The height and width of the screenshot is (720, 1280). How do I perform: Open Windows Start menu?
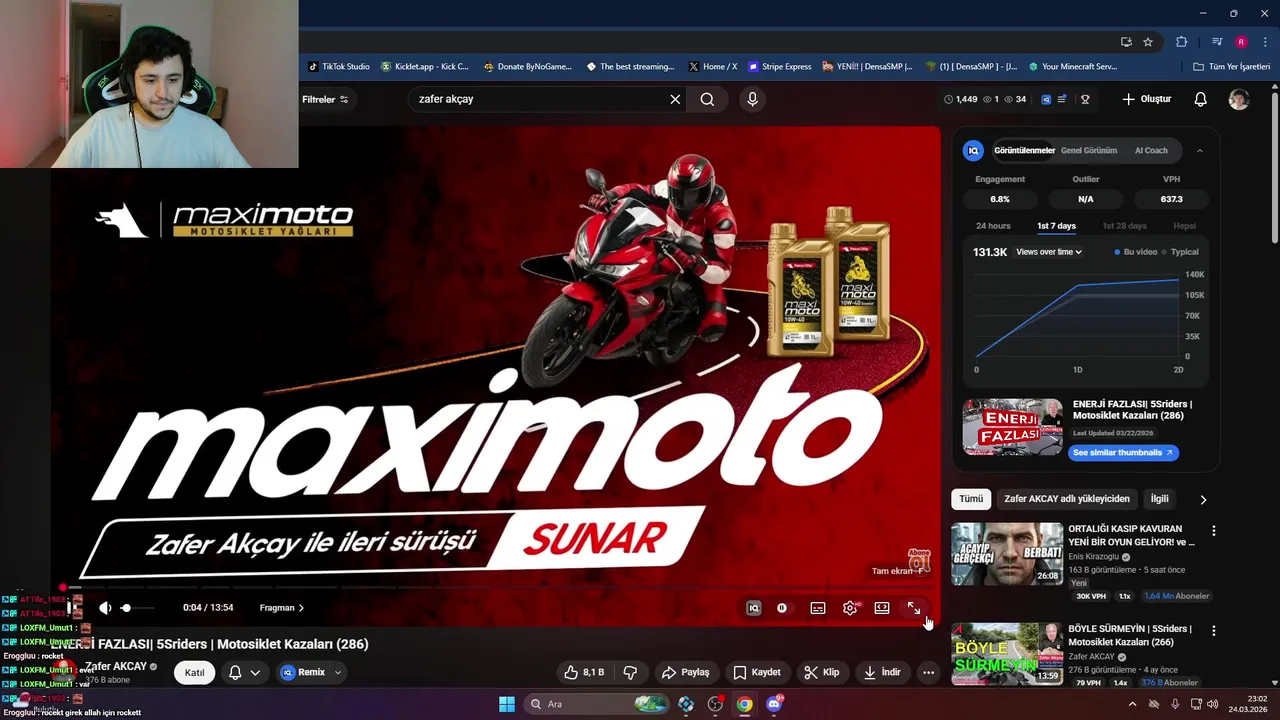click(507, 704)
